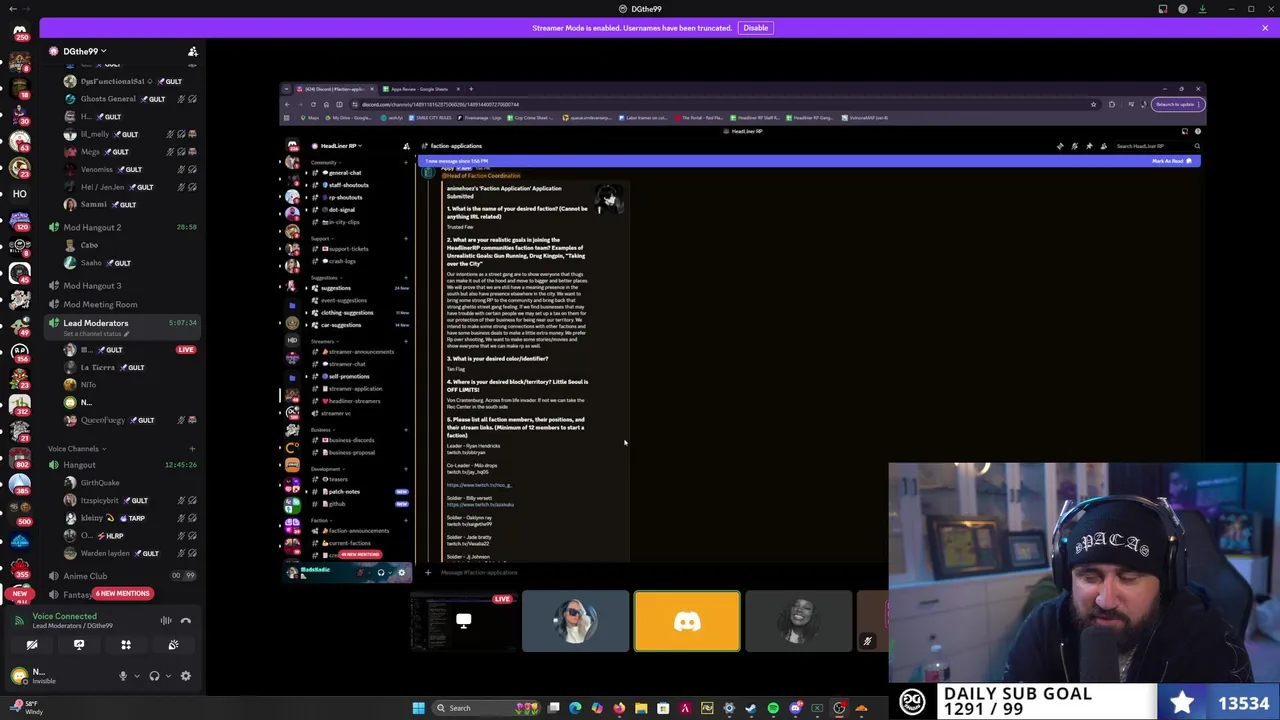Open the Discord home button in corner
Image resolution: width=1280 pixels, height=720 pixels.
[19, 31]
